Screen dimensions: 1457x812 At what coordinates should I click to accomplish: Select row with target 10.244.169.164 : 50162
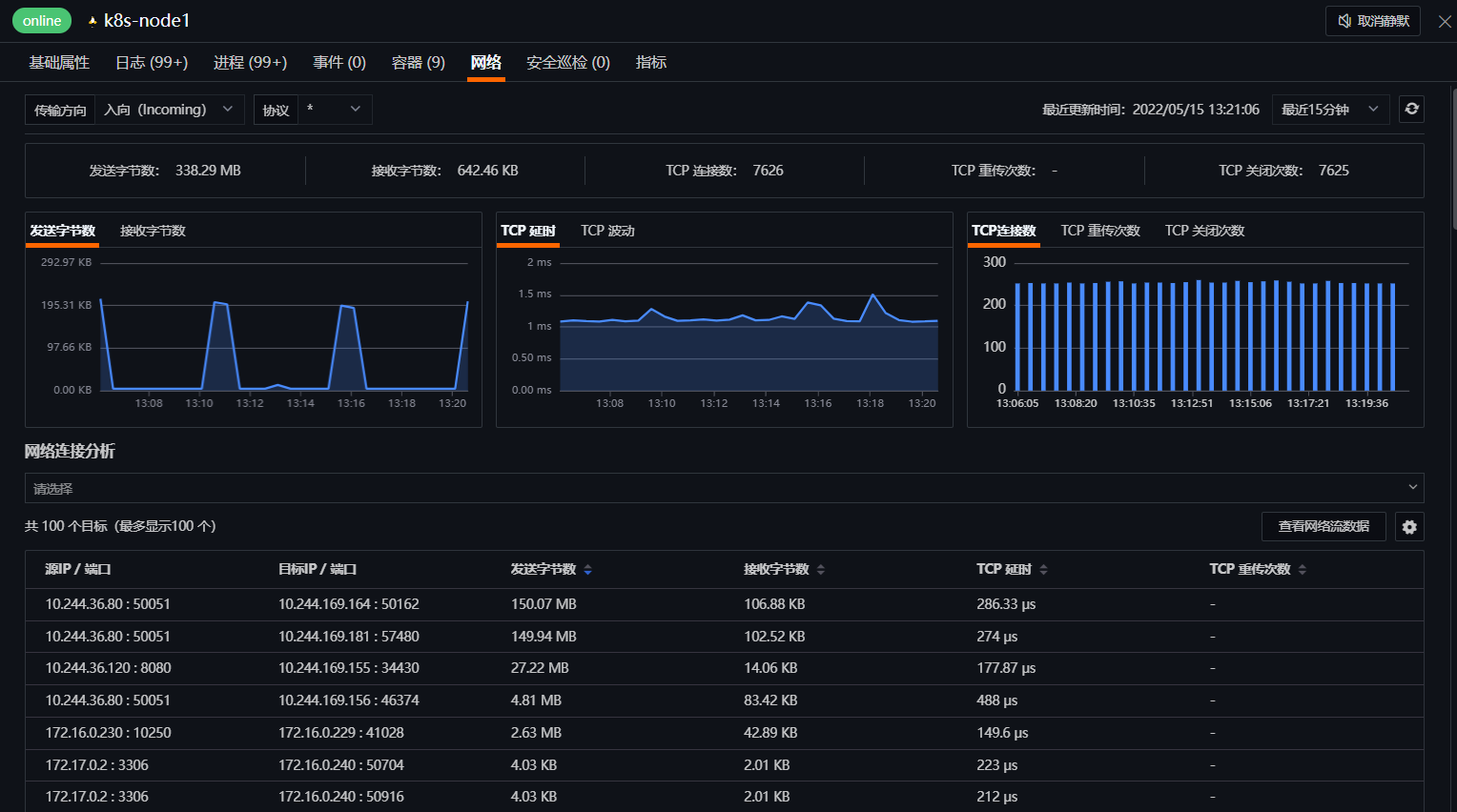pos(724,604)
